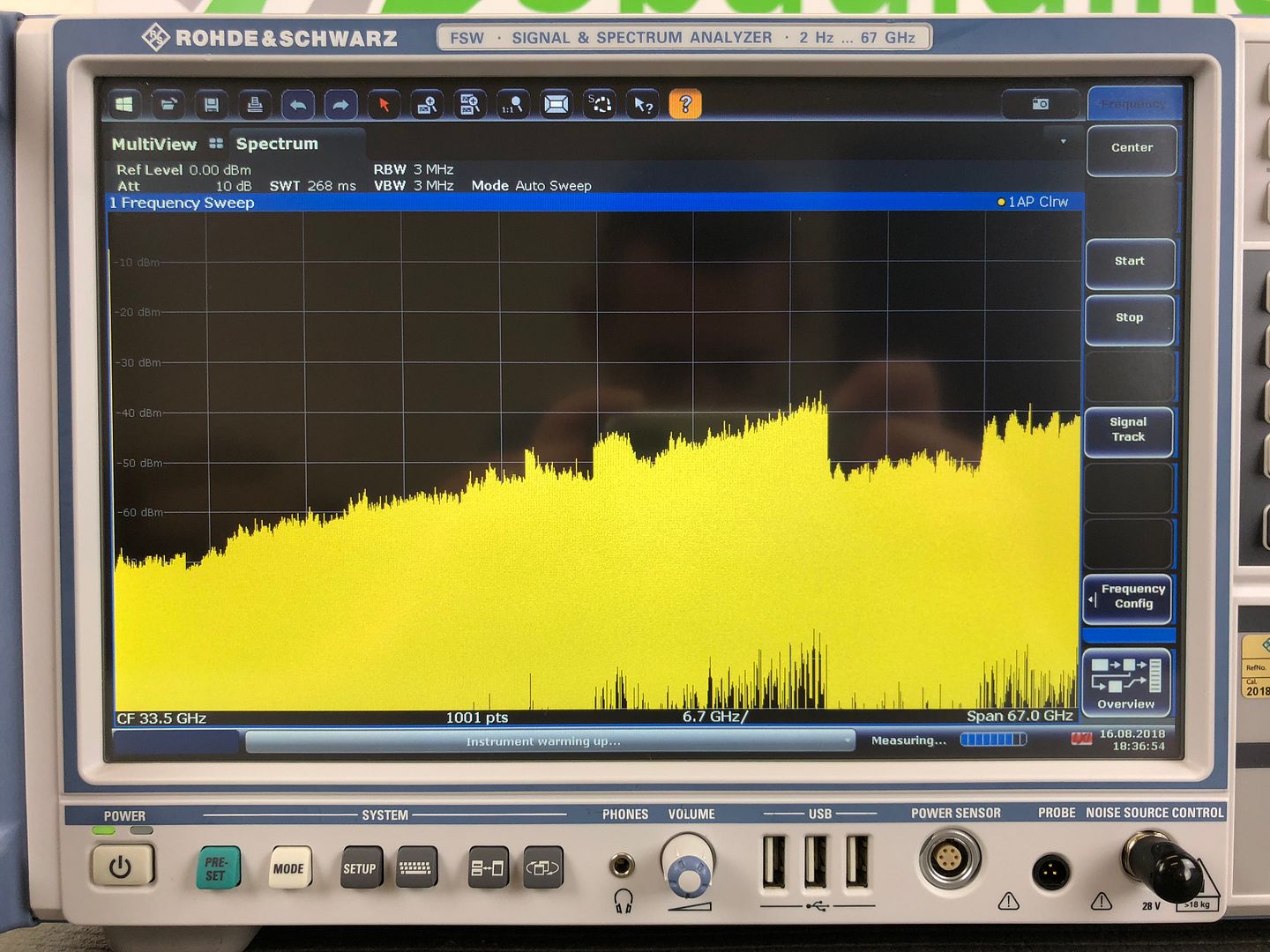Click the RBW 3 MHz setting
Screen dimensions: 1270x952
pos(414,169)
